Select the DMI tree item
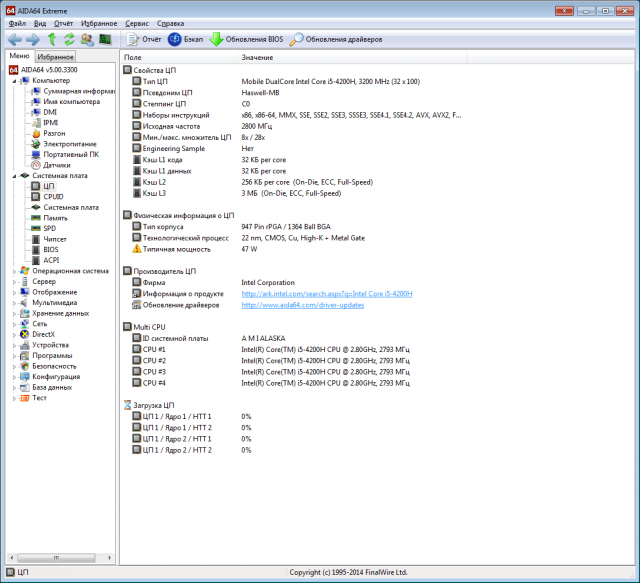 (44, 112)
